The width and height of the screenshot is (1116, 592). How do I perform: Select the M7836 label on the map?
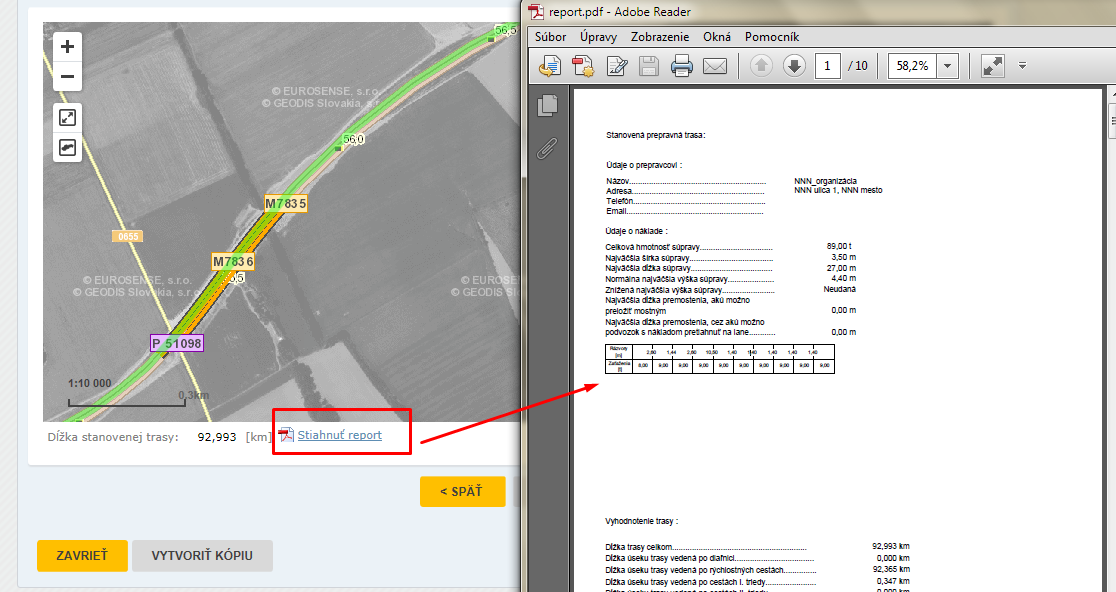pyautogui.click(x=233, y=261)
